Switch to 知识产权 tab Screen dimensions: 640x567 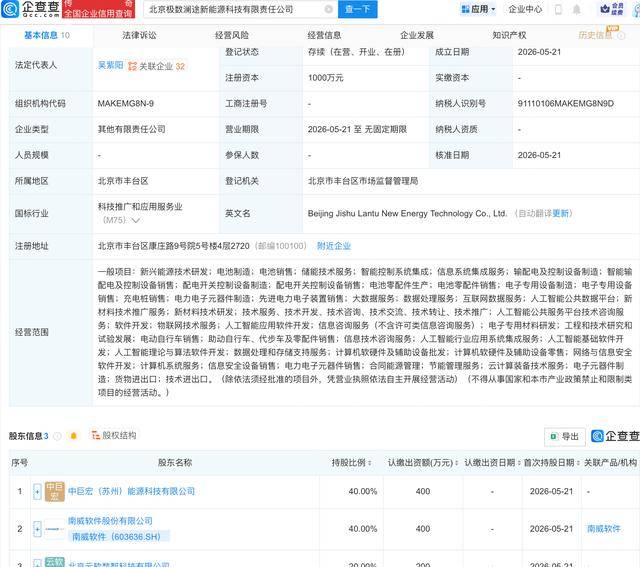tap(509, 36)
